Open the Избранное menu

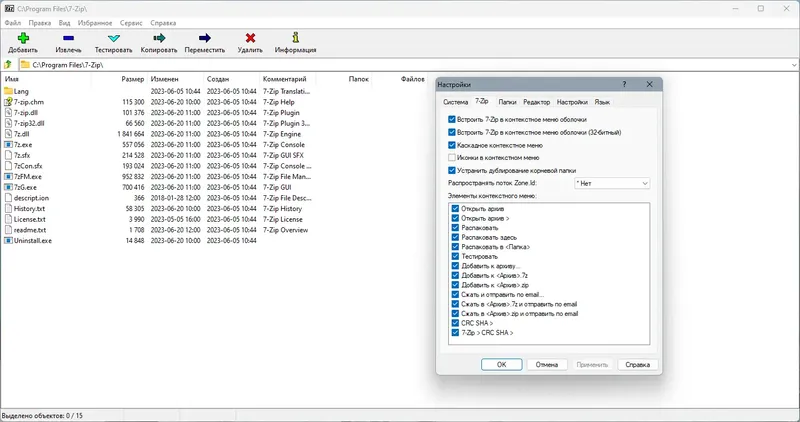[95, 23]
